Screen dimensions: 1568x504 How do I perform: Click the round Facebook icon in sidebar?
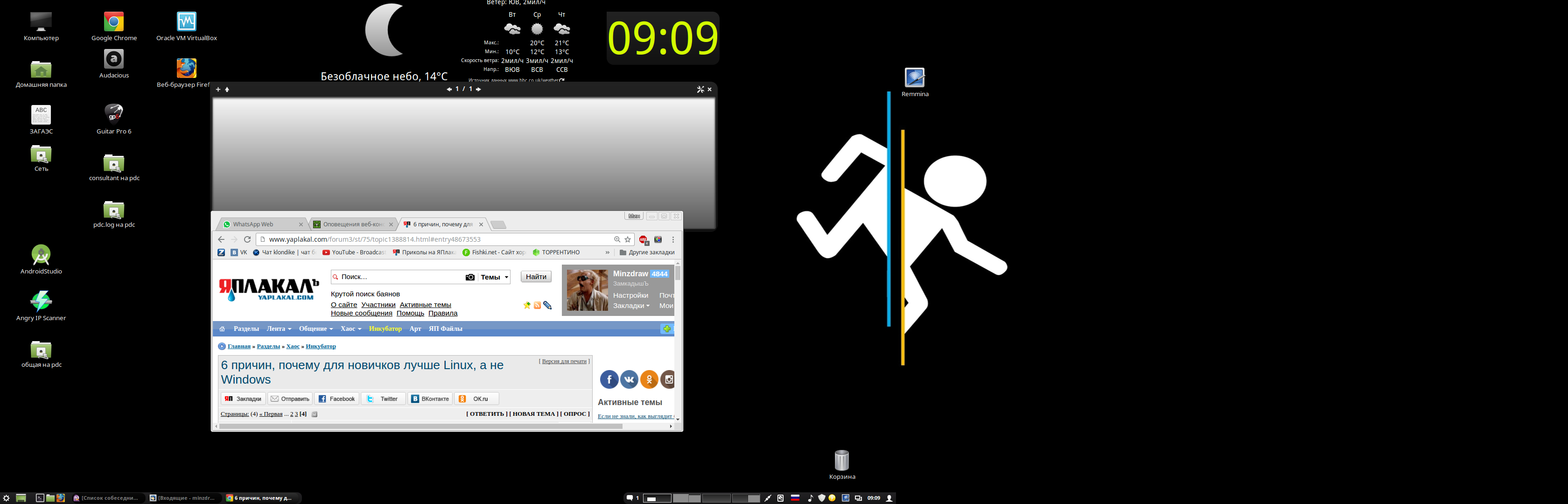[x=609, y=379]
